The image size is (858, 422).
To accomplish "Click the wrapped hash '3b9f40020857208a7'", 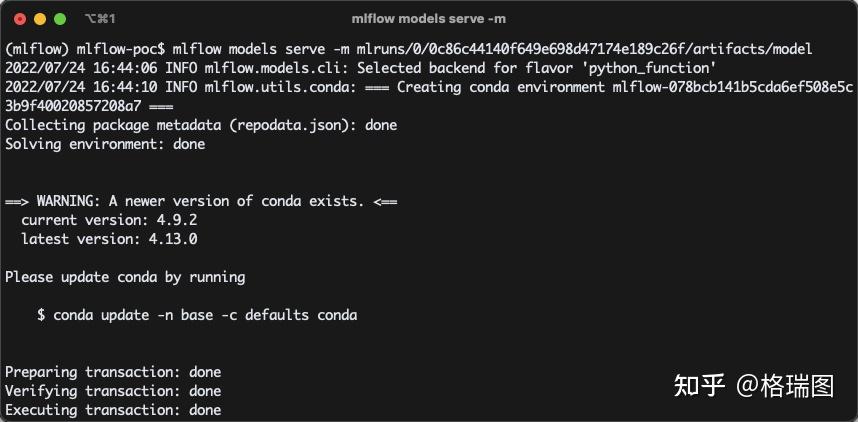I will [x=73, y=106].
